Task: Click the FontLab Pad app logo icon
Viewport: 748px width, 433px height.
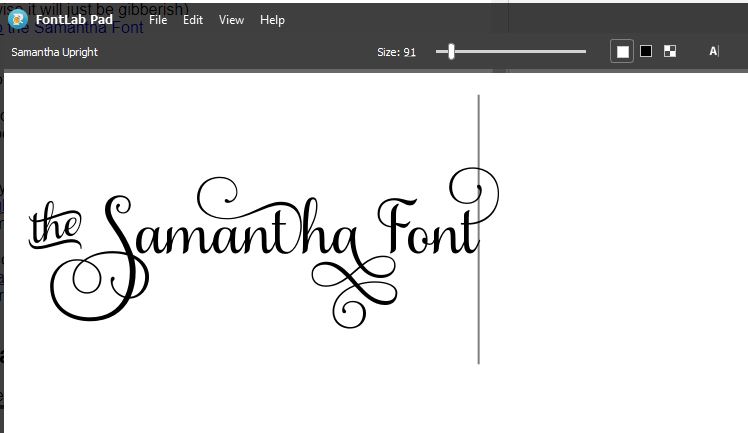Action: (18, 20)
